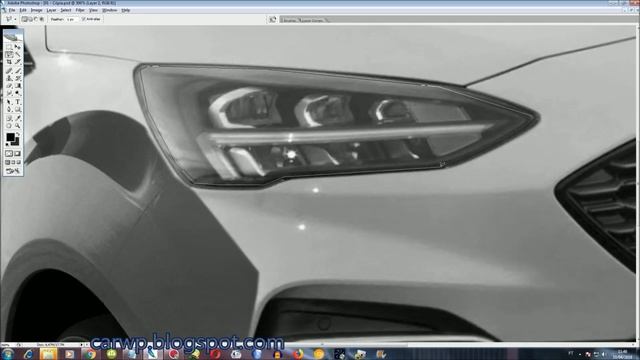Select the Rectangular Marquee tool
Viewport: 640px width, 360px height.
pos(9,47)
